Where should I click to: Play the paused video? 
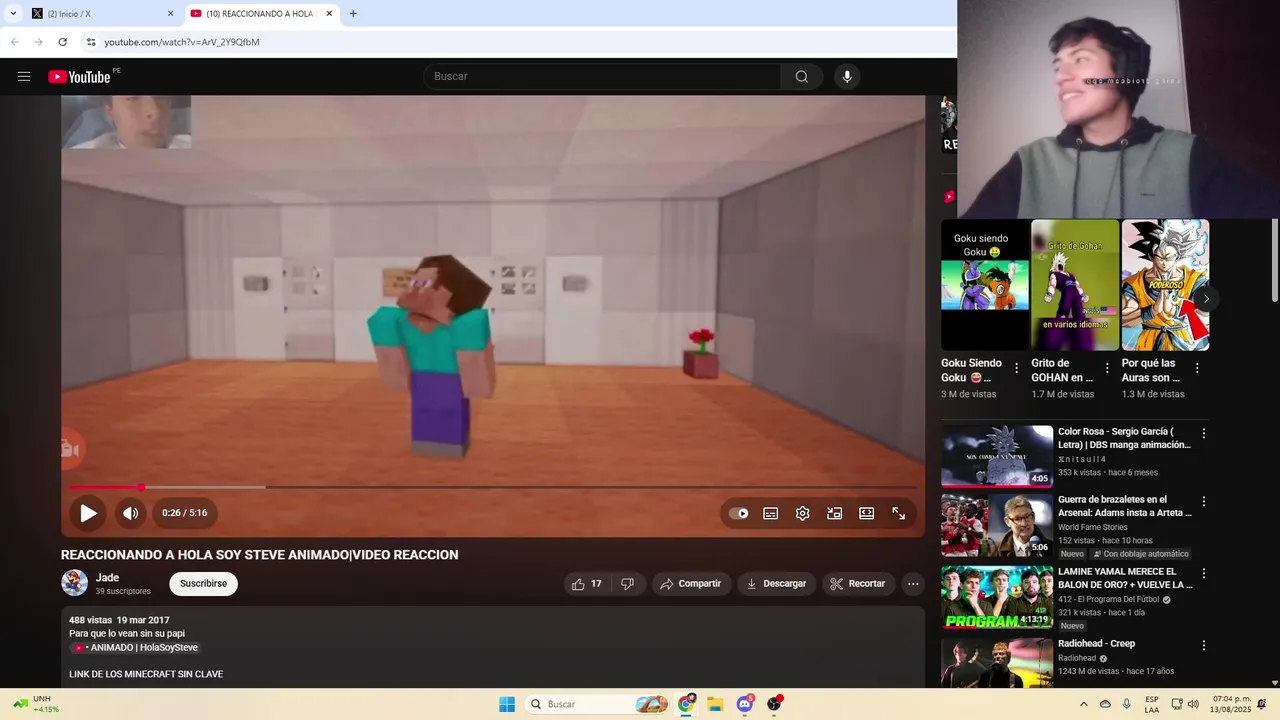point(88,513)
